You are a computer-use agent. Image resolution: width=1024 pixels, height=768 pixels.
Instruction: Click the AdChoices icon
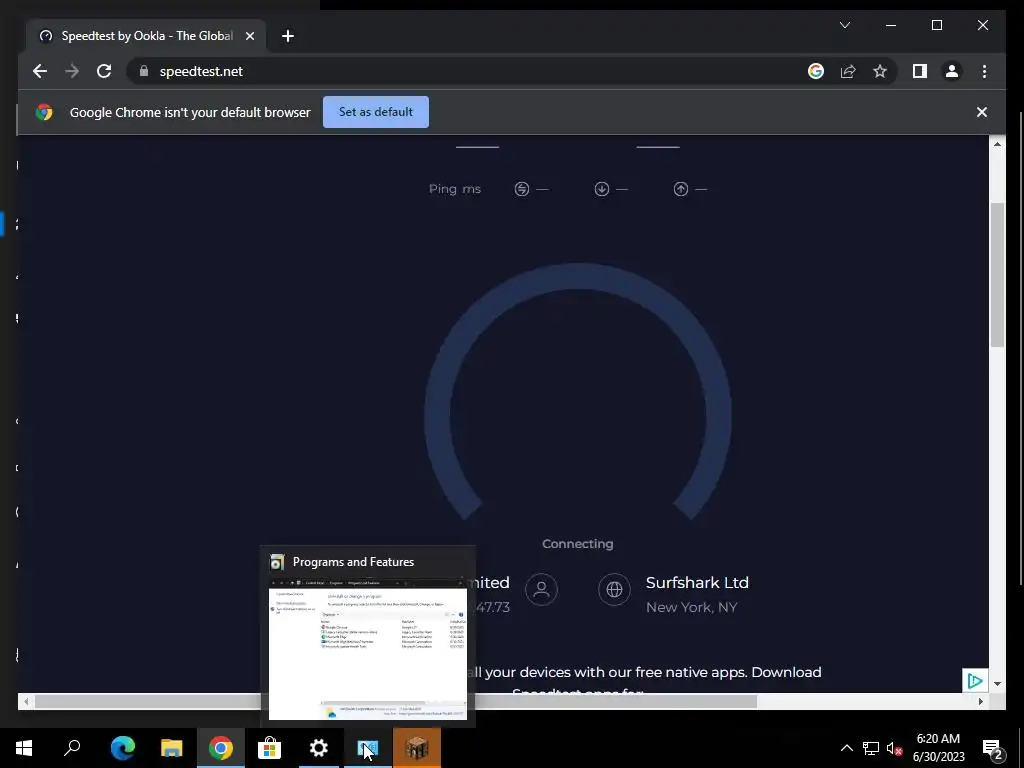click(974, 680)
